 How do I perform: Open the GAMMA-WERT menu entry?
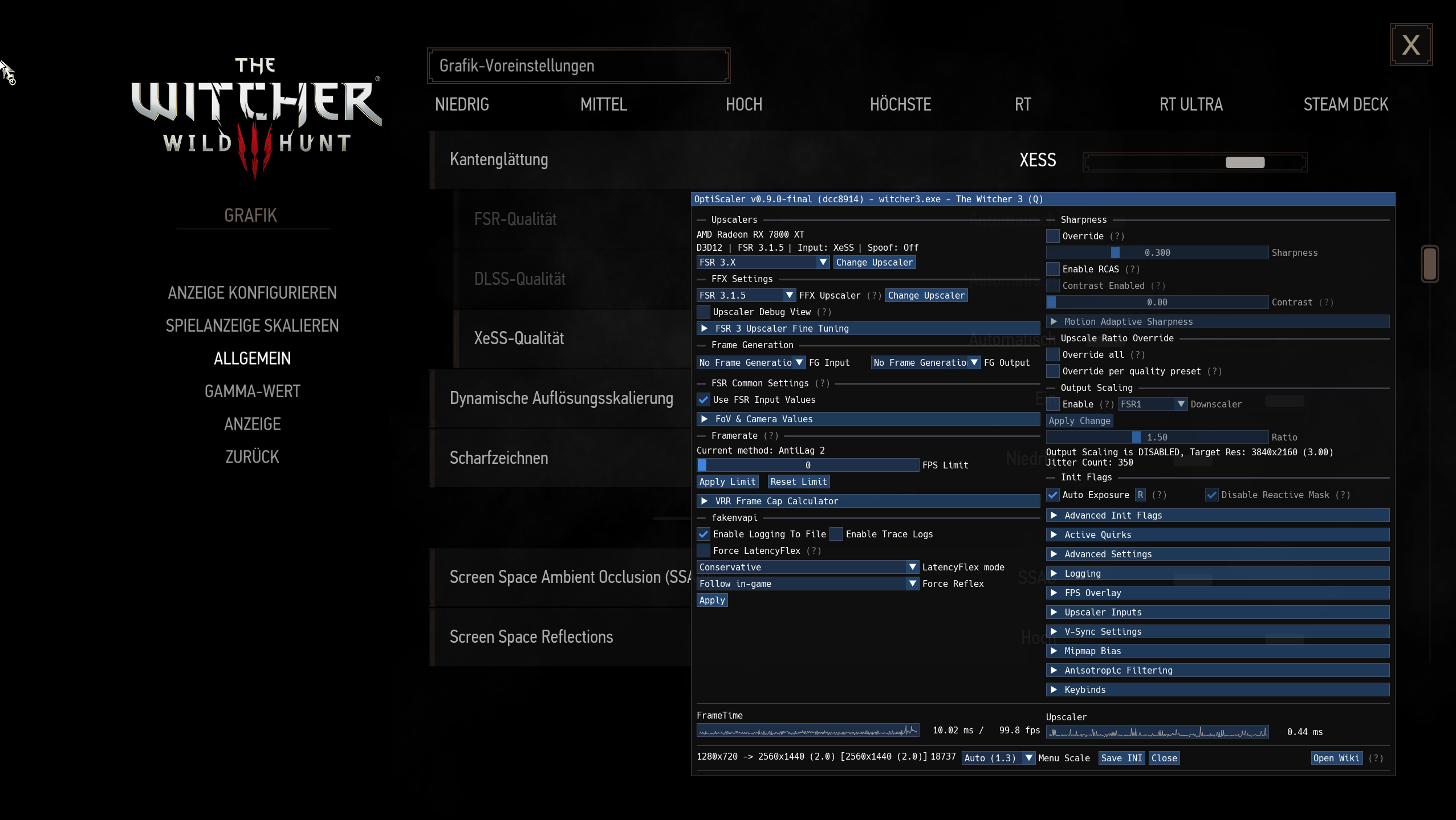[x=252, y=391]
